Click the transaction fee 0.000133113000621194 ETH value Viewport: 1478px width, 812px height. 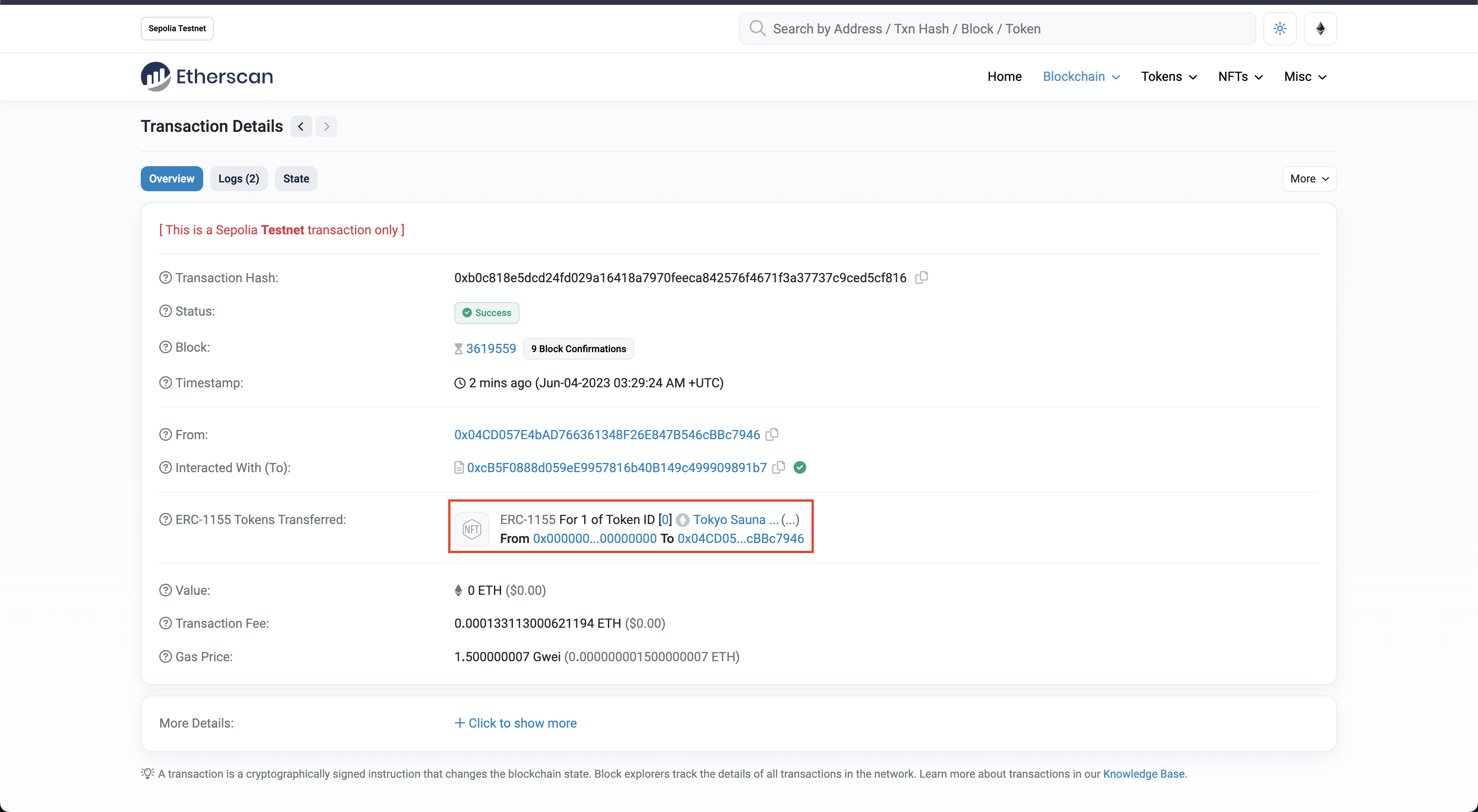pyautogui.click(x=538, y=623)
